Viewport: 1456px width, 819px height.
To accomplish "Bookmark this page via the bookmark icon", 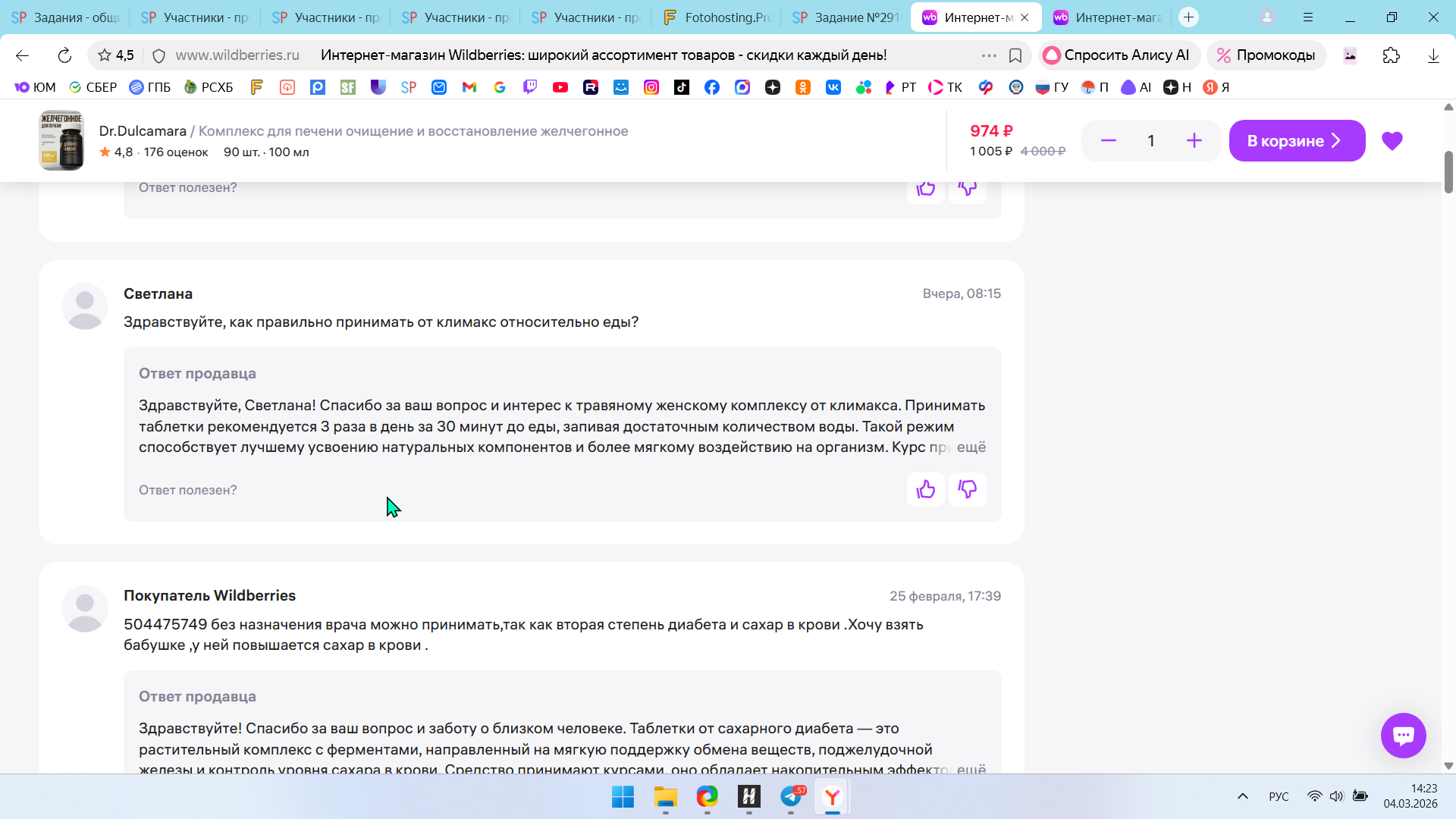I will pos(1015,55).
